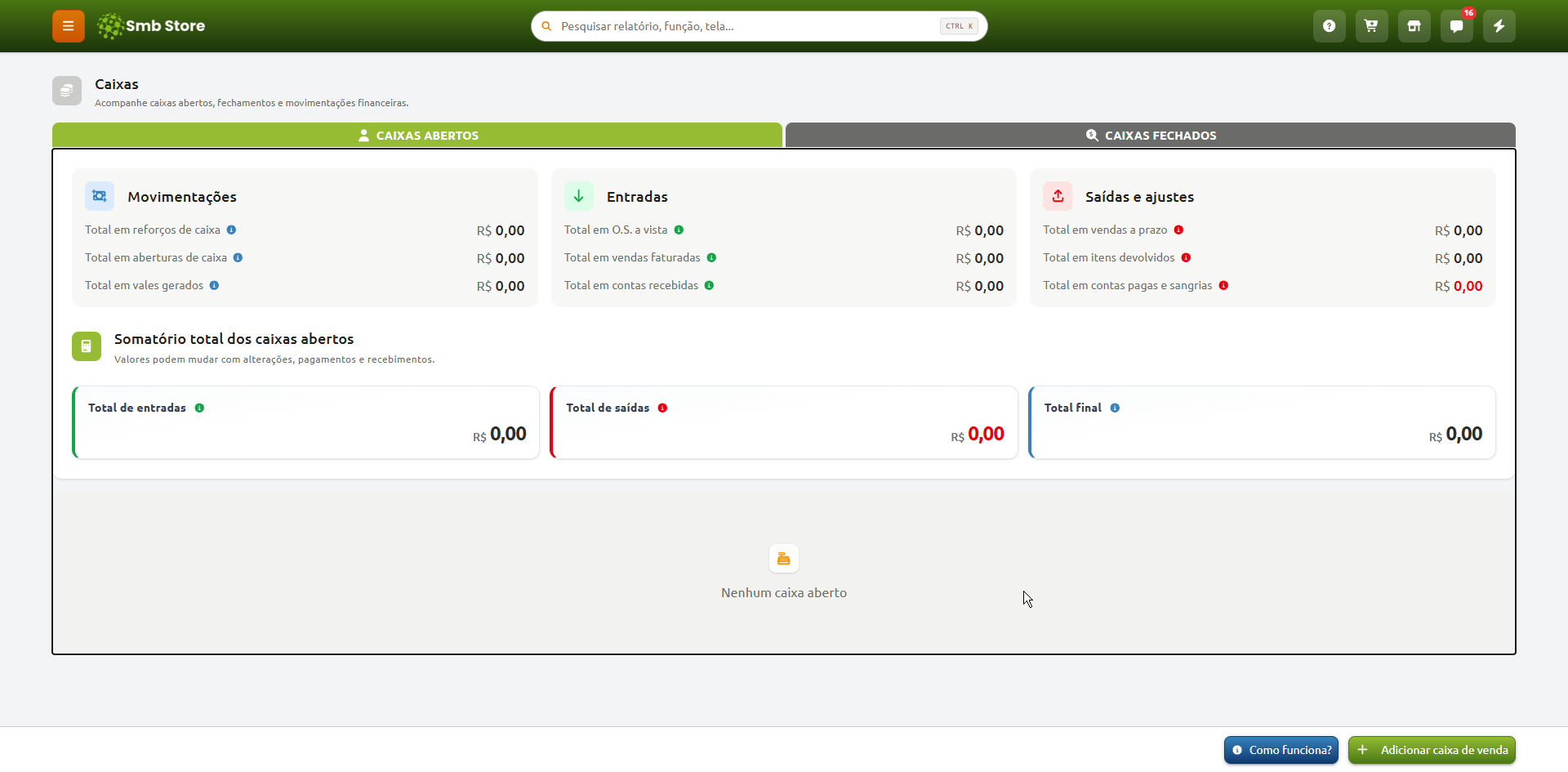Click 'Total em vendas faturadas' label
The width and height of the screenshot is (1568, 772).
632,258
